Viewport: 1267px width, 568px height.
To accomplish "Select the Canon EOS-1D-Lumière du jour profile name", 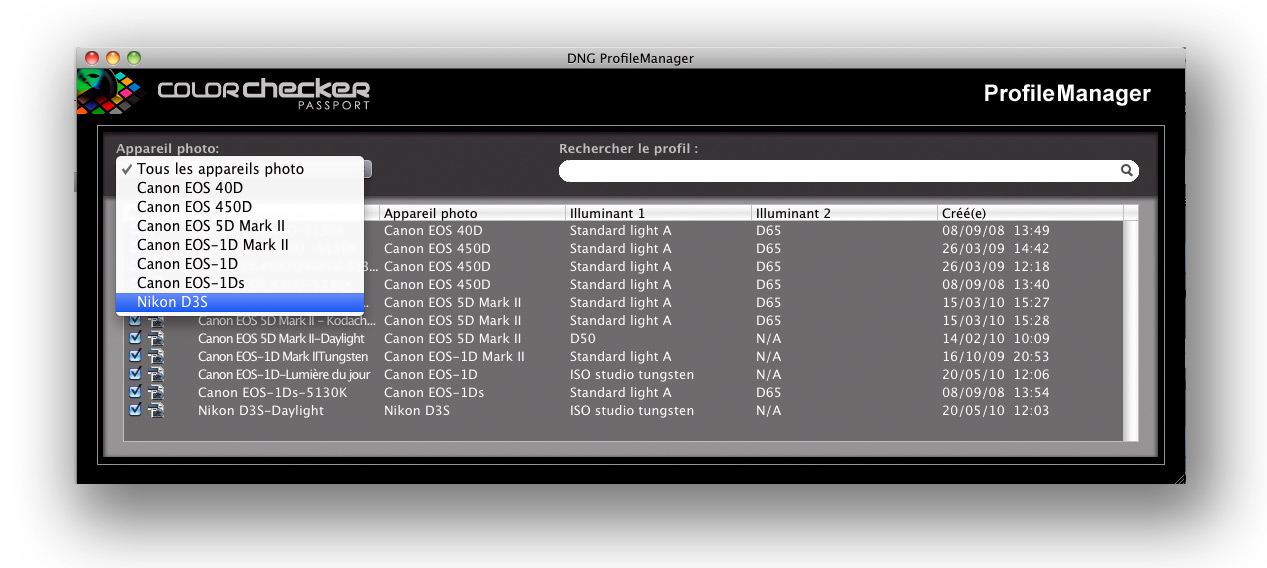I will click(284, 374).
